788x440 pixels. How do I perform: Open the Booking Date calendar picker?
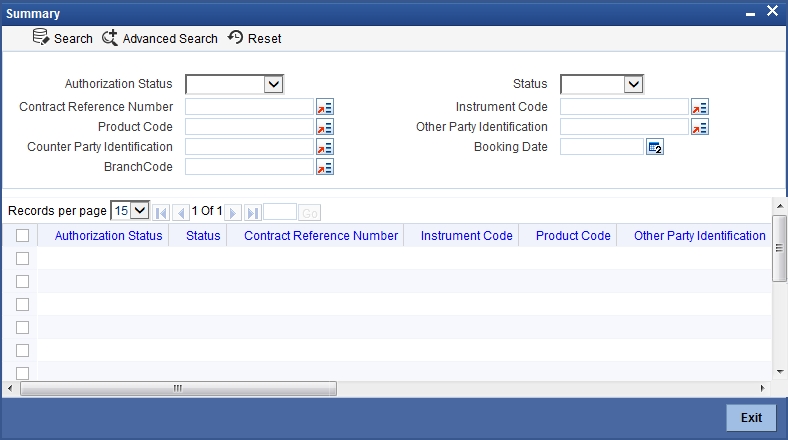click(655, 147)
